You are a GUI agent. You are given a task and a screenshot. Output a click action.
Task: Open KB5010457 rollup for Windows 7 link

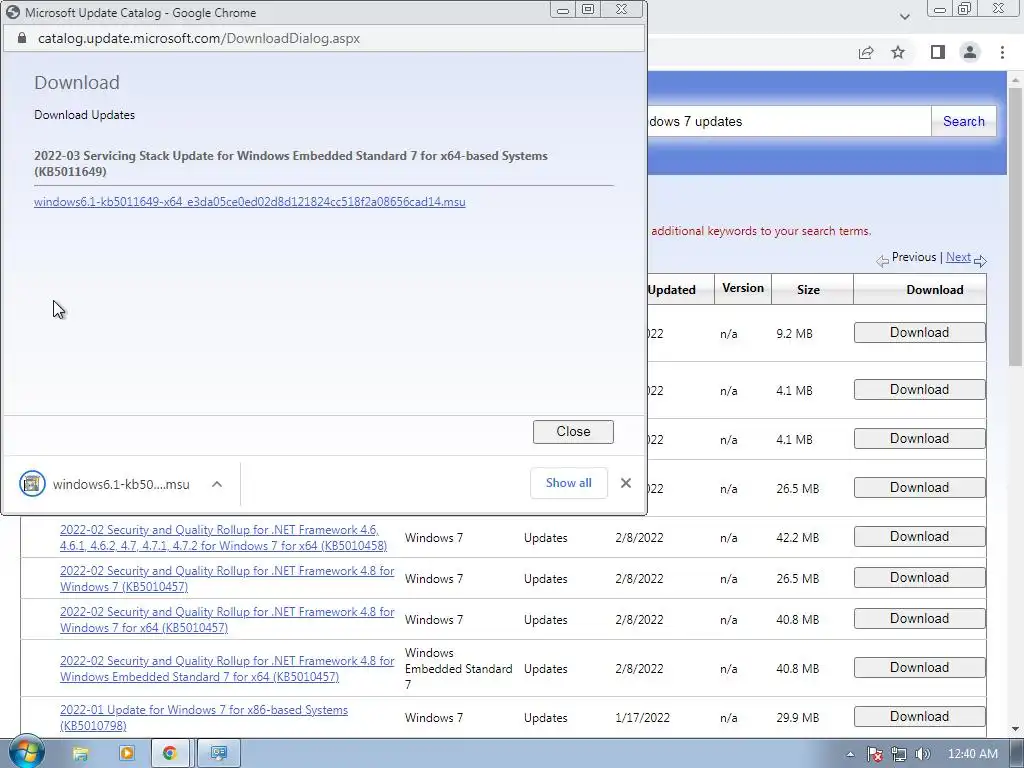(227, 579)
